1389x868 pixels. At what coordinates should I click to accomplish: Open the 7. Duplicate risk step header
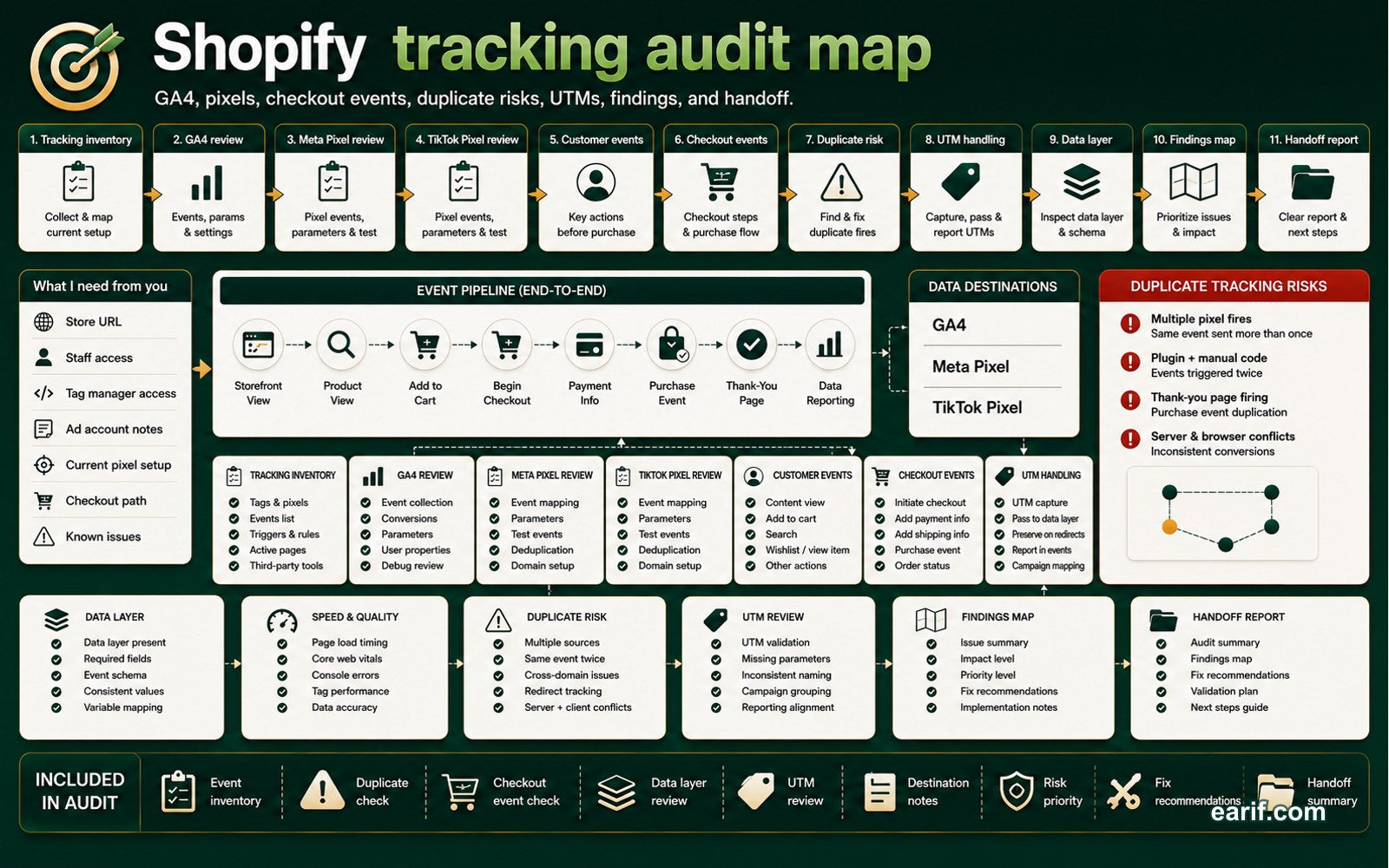click(844, 139)
